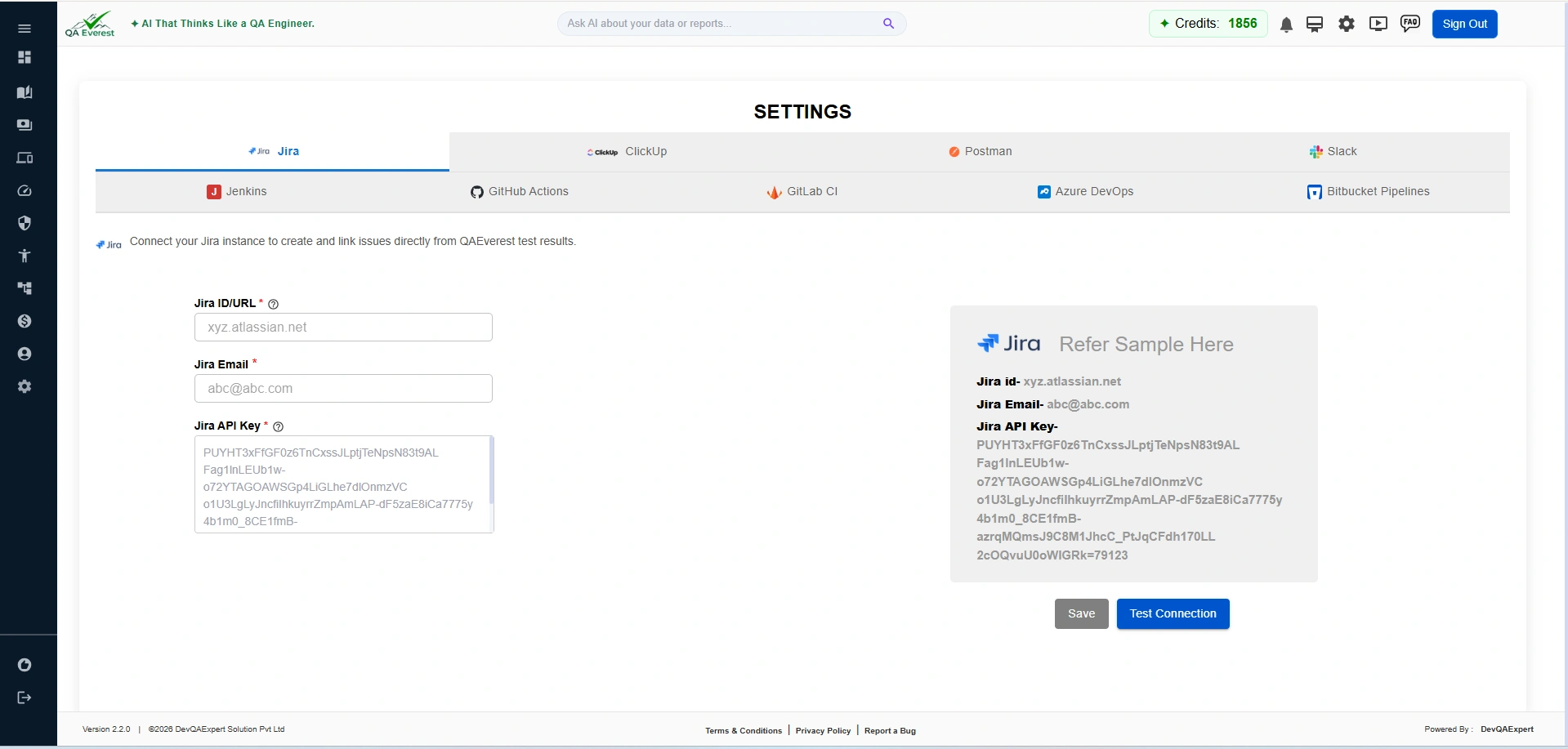Open the Privacy Policy link
1568x749 pixels.
(x=823, y=730)
